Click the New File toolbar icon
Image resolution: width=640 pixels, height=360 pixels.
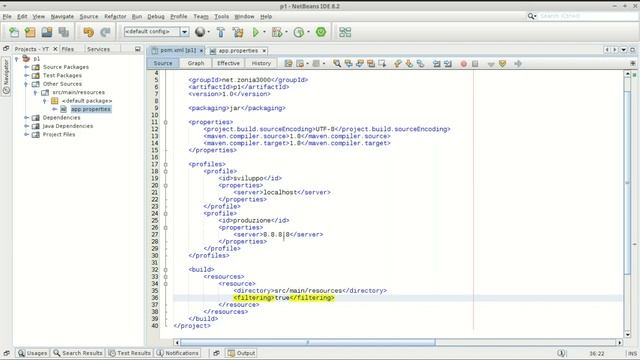[14, 32]
